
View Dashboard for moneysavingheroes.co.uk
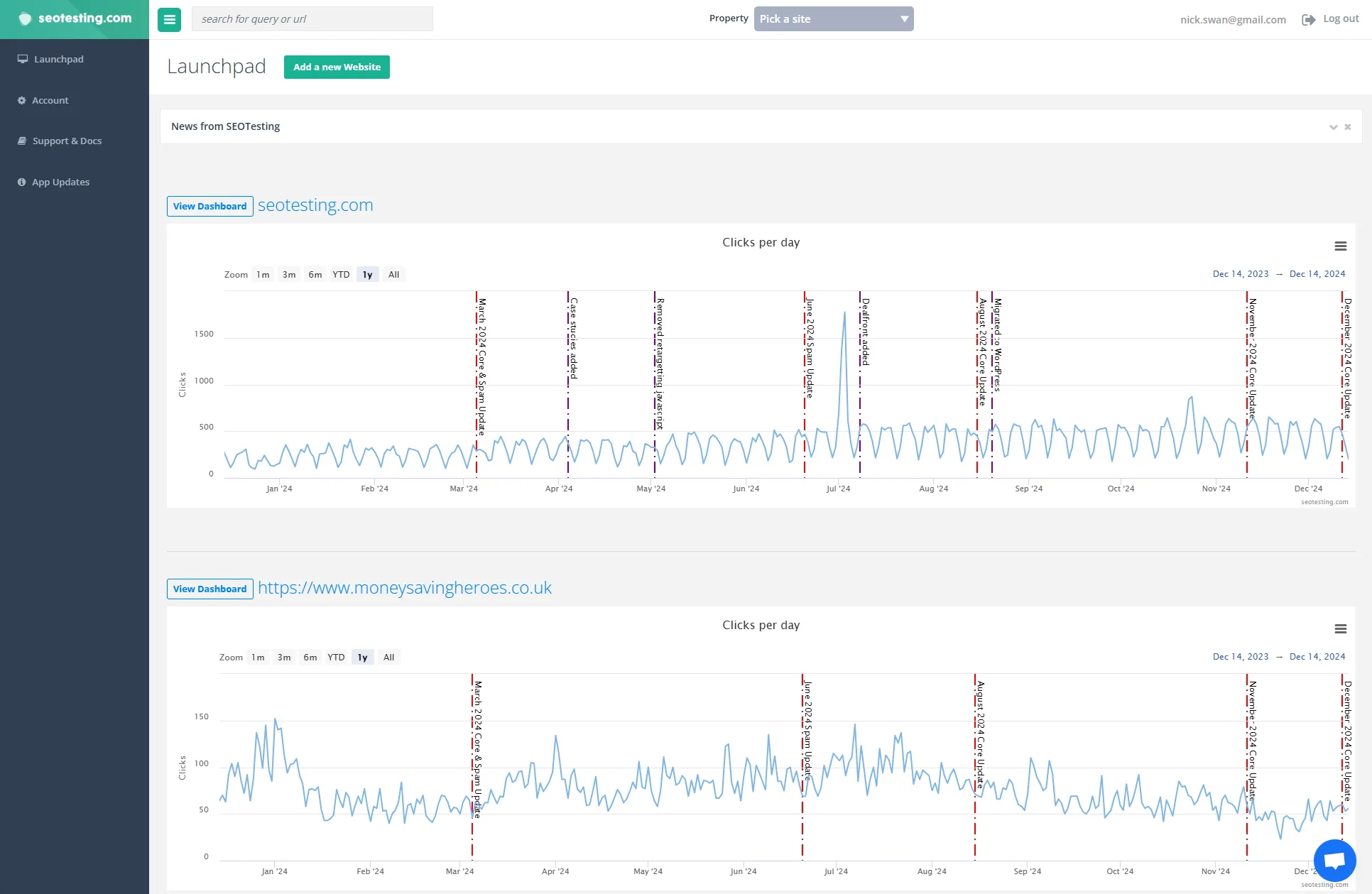[209, 589]
